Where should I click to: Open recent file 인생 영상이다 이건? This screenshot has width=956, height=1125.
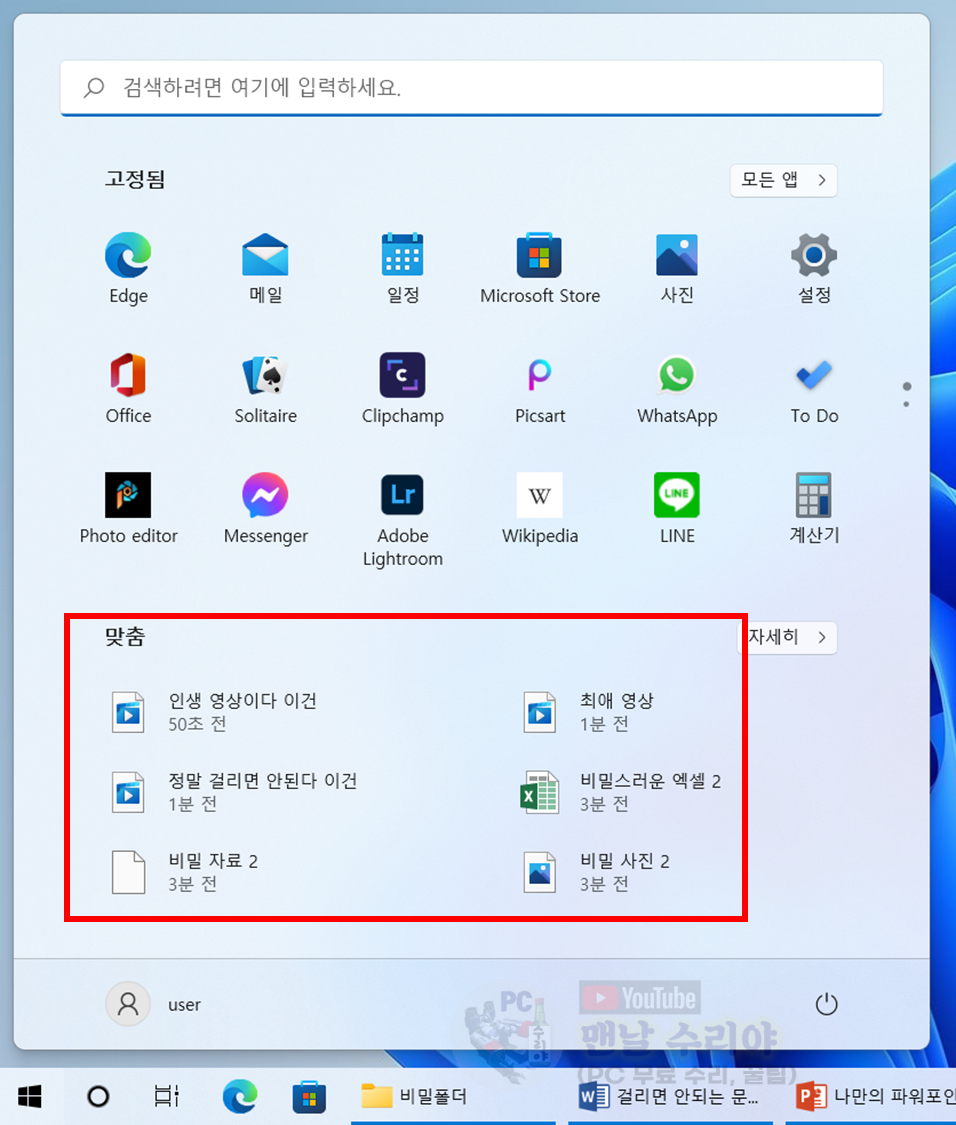pyautogui.click(x=215, y=712)
